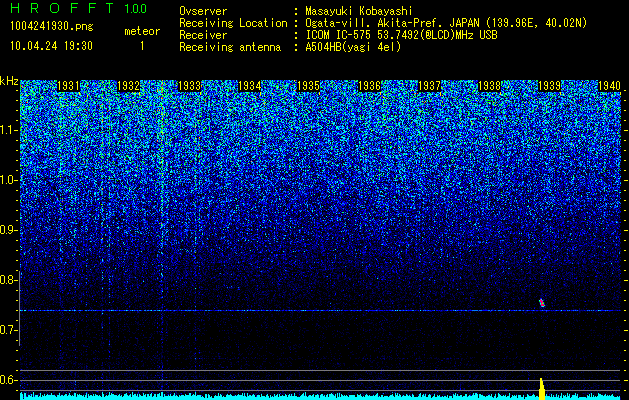Click the ICOM IC-575 receiver text
Viewport: 629px width, 400px height.
pyautogui.click(x=402, y=35)
